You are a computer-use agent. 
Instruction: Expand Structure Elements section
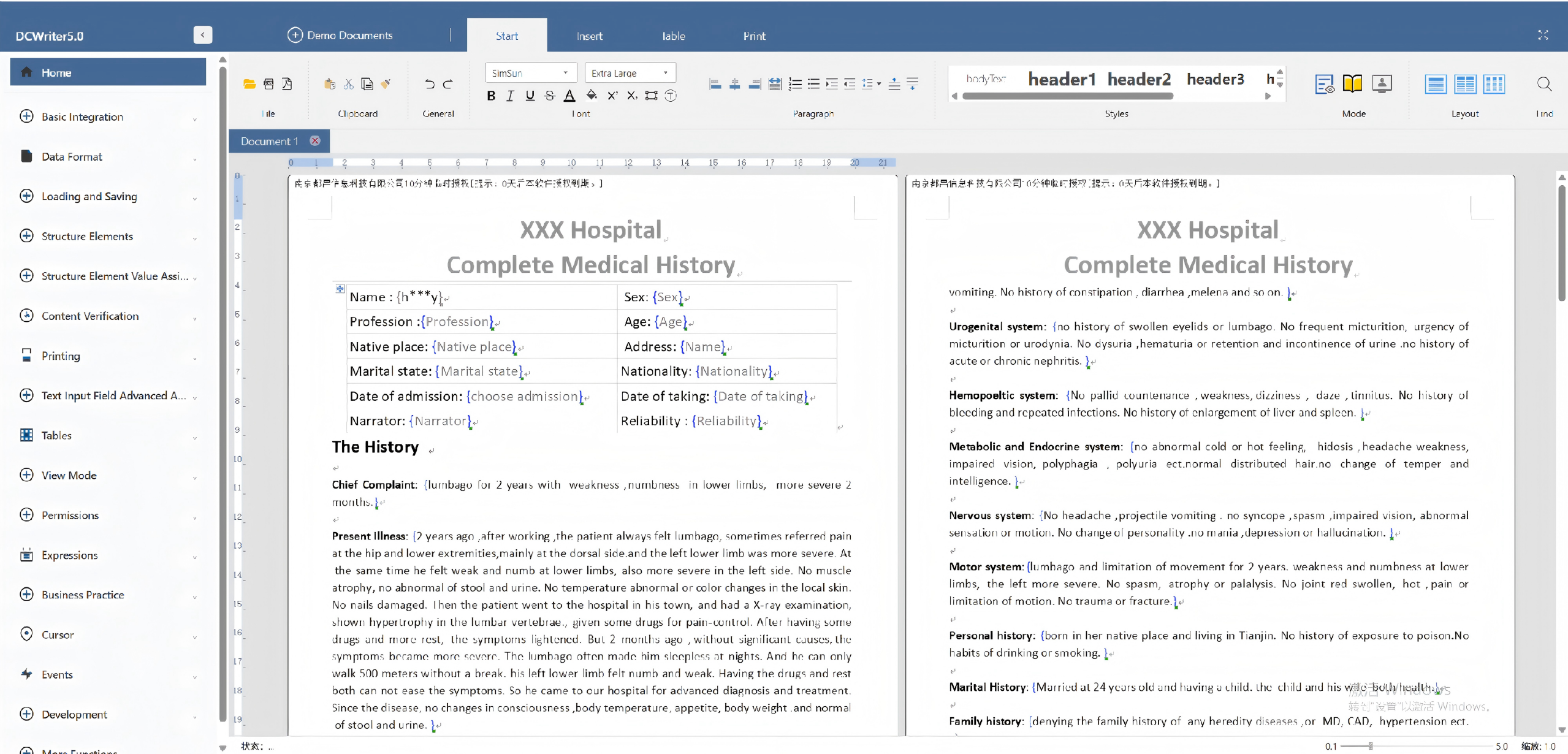108,236
